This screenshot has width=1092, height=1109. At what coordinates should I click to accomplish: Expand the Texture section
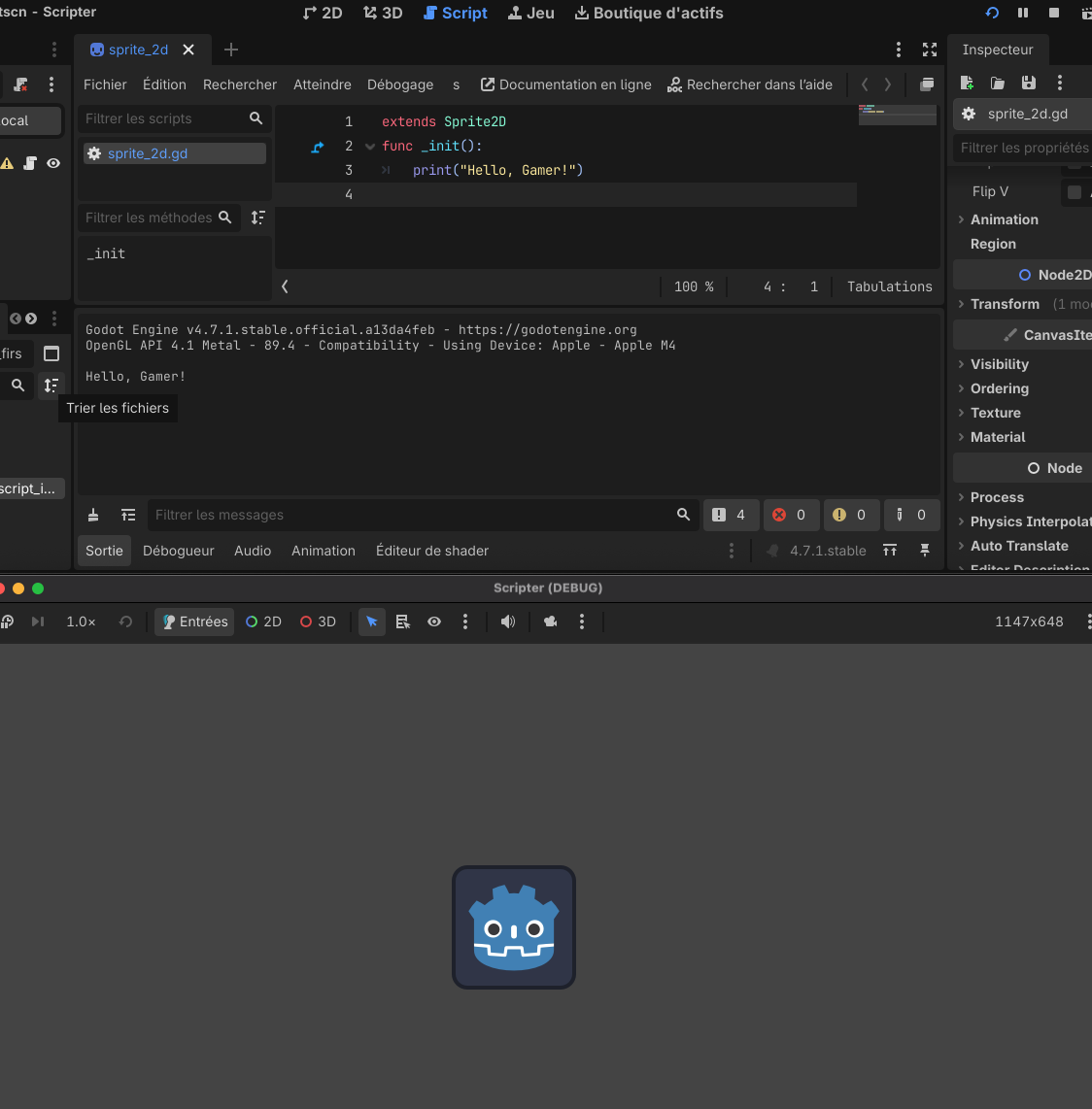(x=995, y=413)
